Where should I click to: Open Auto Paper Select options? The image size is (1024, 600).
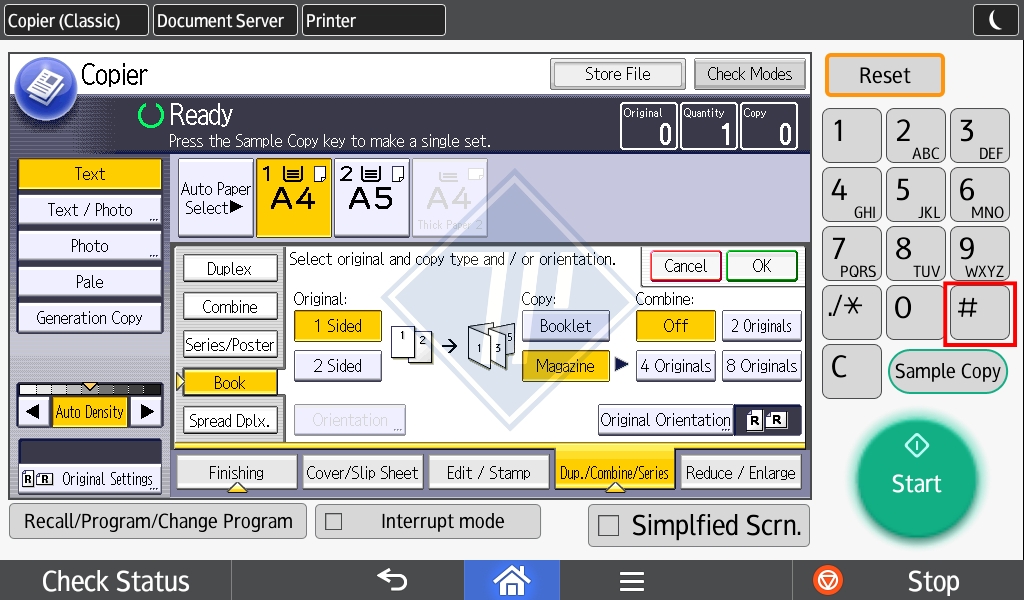point(215,198)
